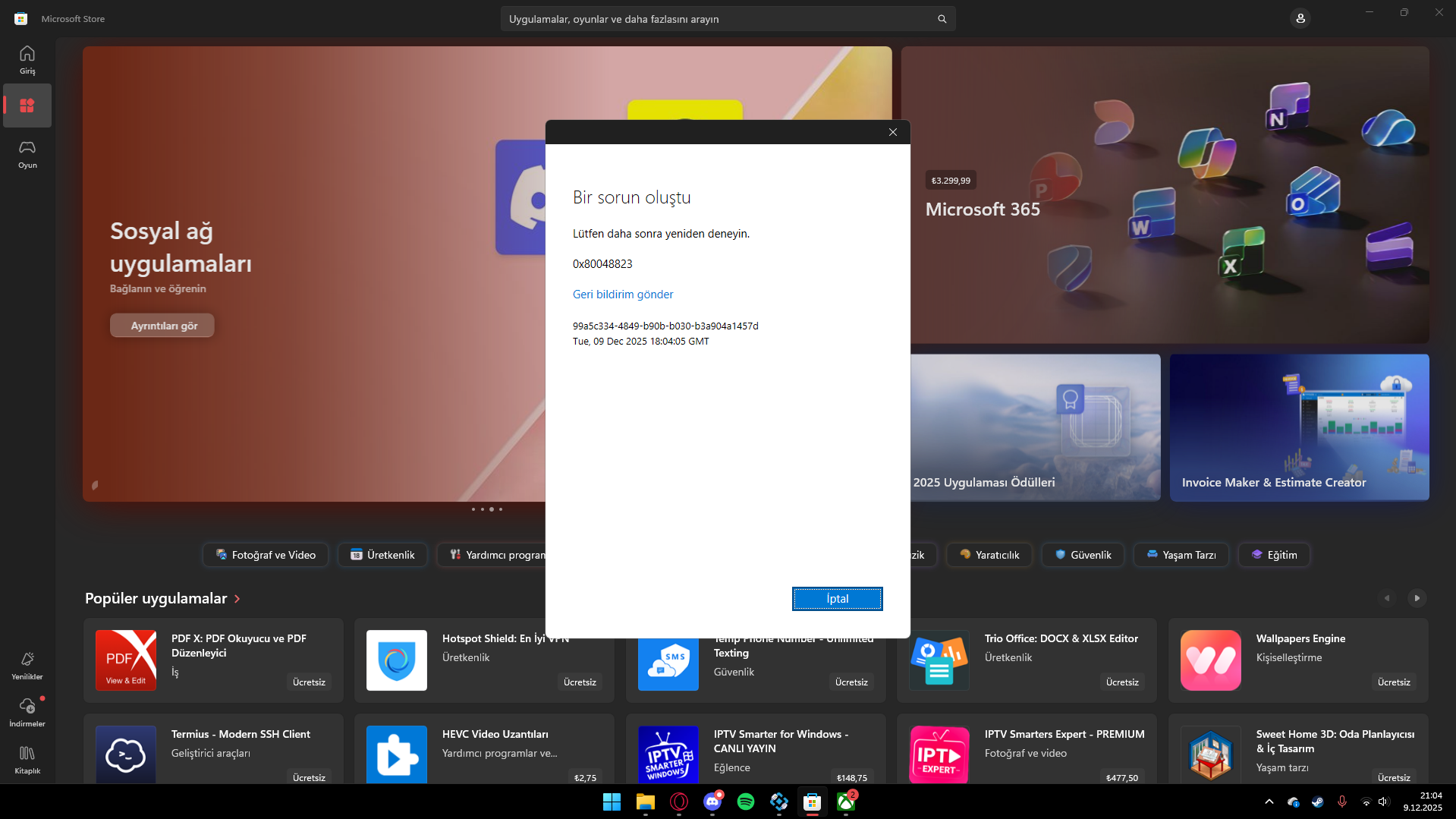Click the Ayrıntıları gör button
Image resolution: width=1456 pixels, height=819 pixels.
tap(162, 326)
